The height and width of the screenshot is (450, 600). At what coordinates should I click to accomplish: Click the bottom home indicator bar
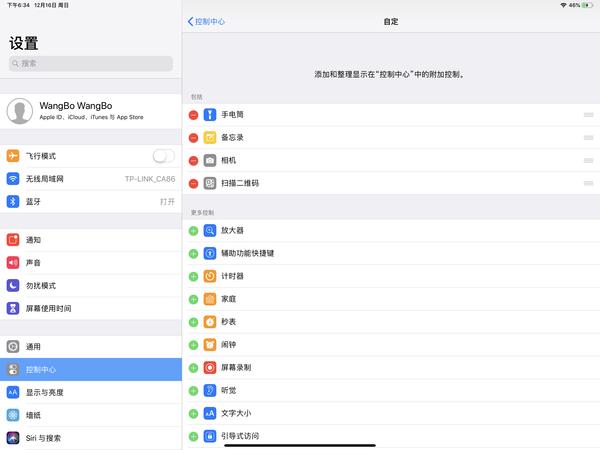click(300, 445)
